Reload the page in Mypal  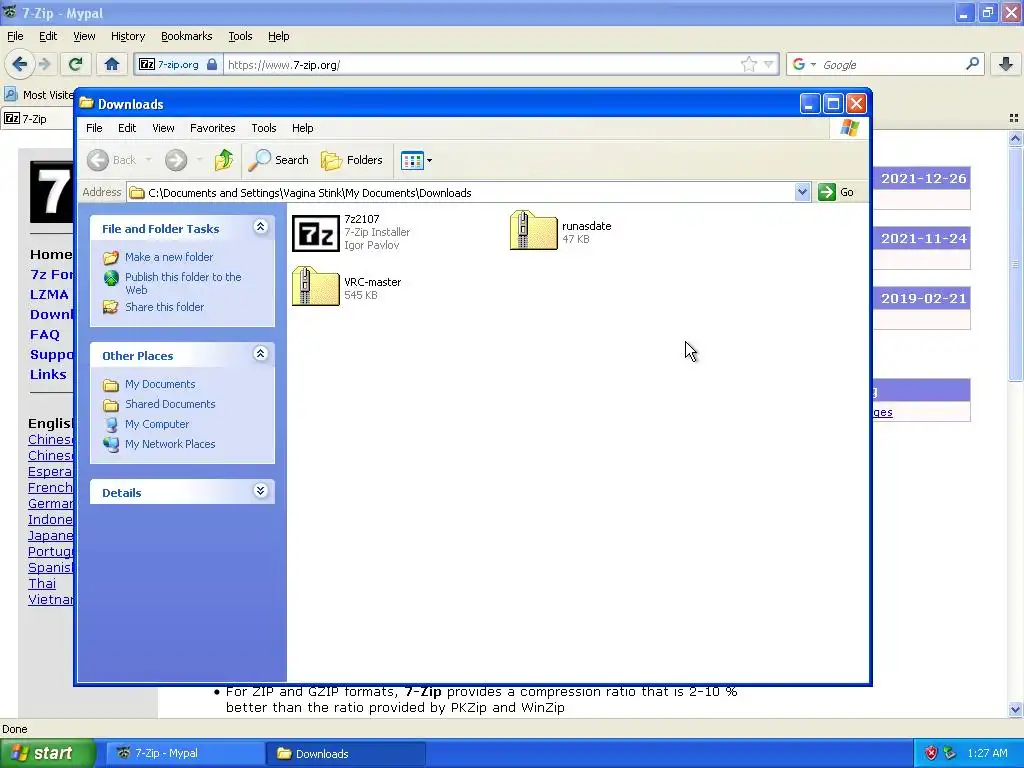[x=75, y=64]
